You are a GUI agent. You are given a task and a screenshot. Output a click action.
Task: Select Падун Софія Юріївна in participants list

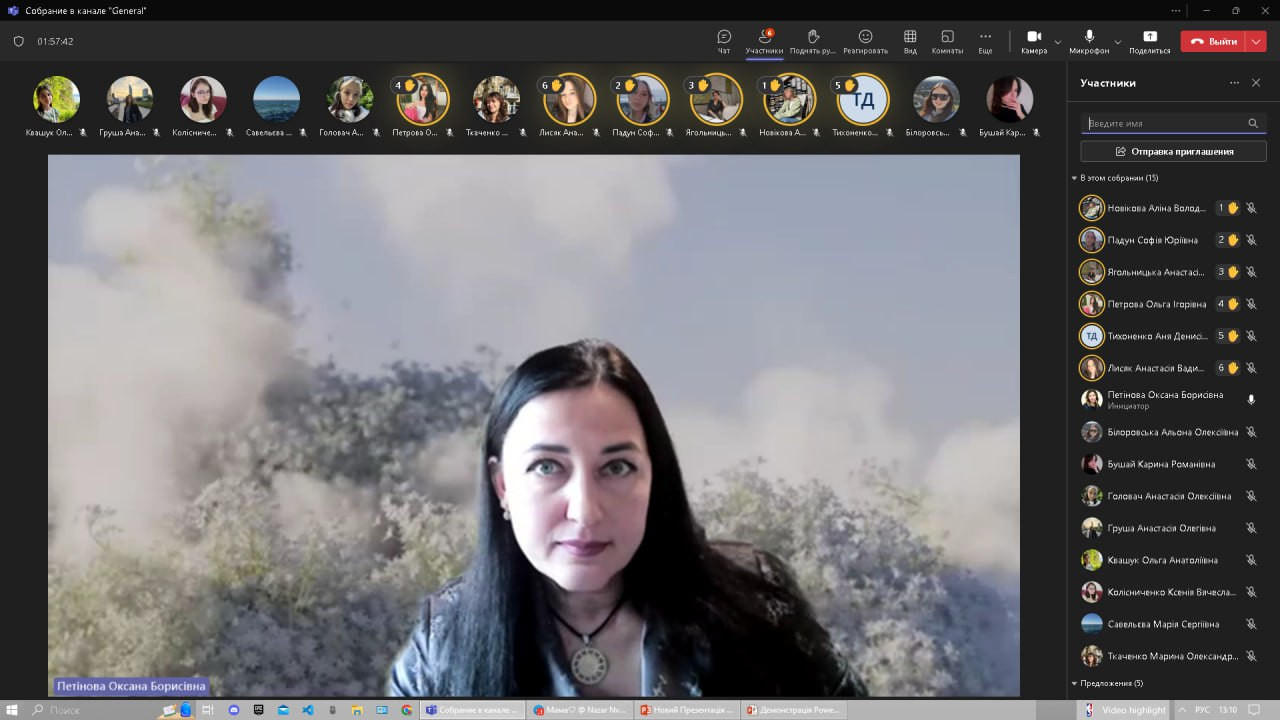click(1169, 240)
